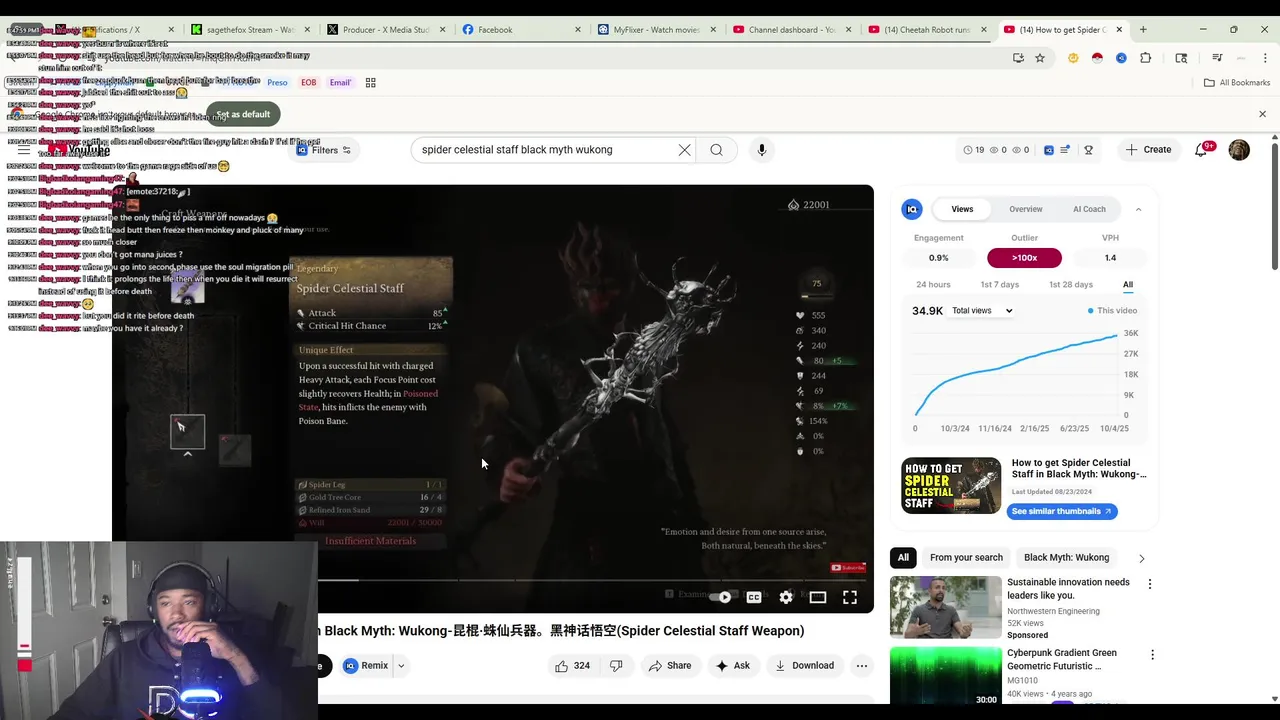Open the bookmarks bar apps grid icon
1280x720 pixels.
click(x=370, y=83)
